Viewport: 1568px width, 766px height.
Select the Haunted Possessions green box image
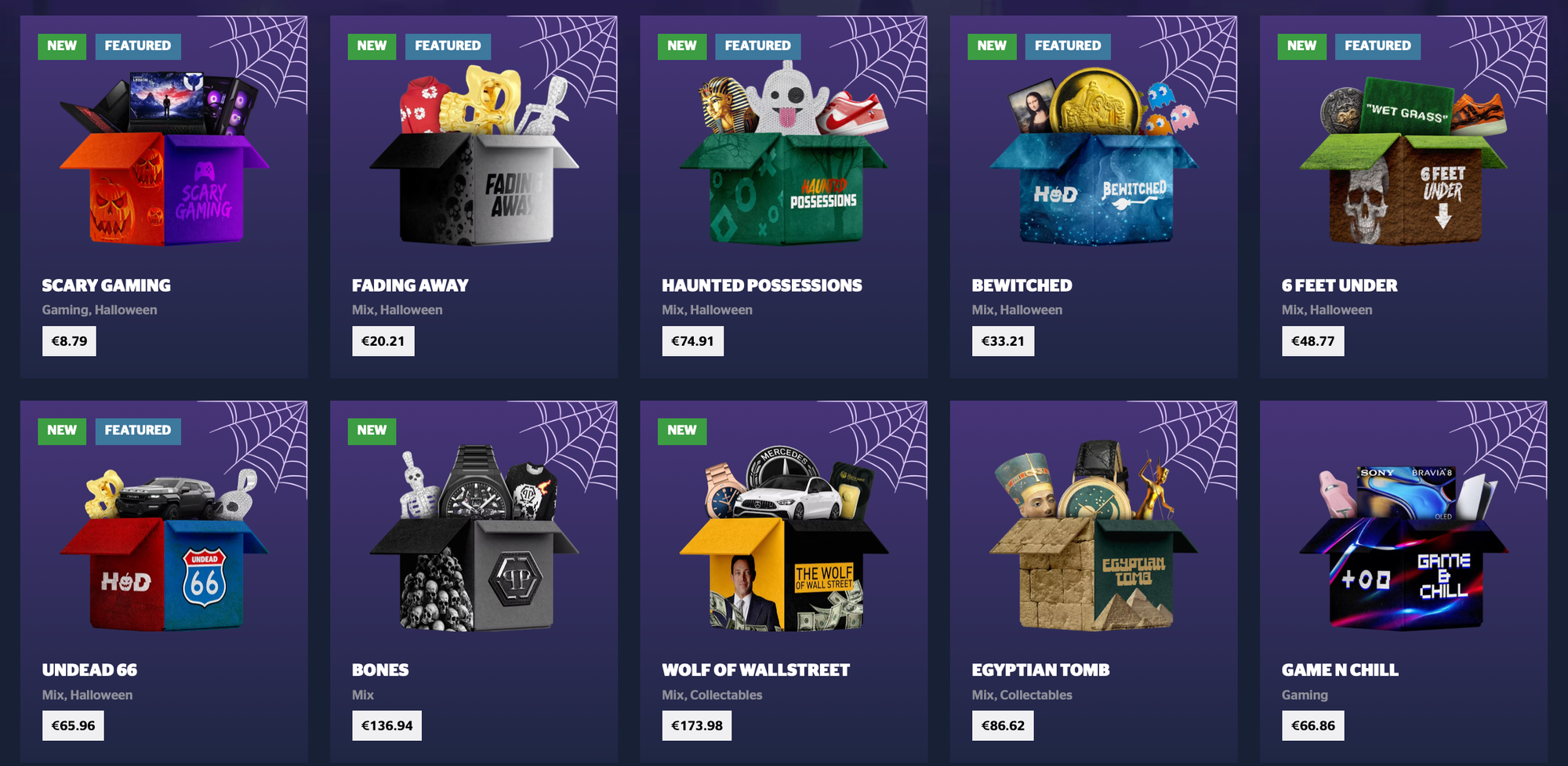click(x=783, y=154)
